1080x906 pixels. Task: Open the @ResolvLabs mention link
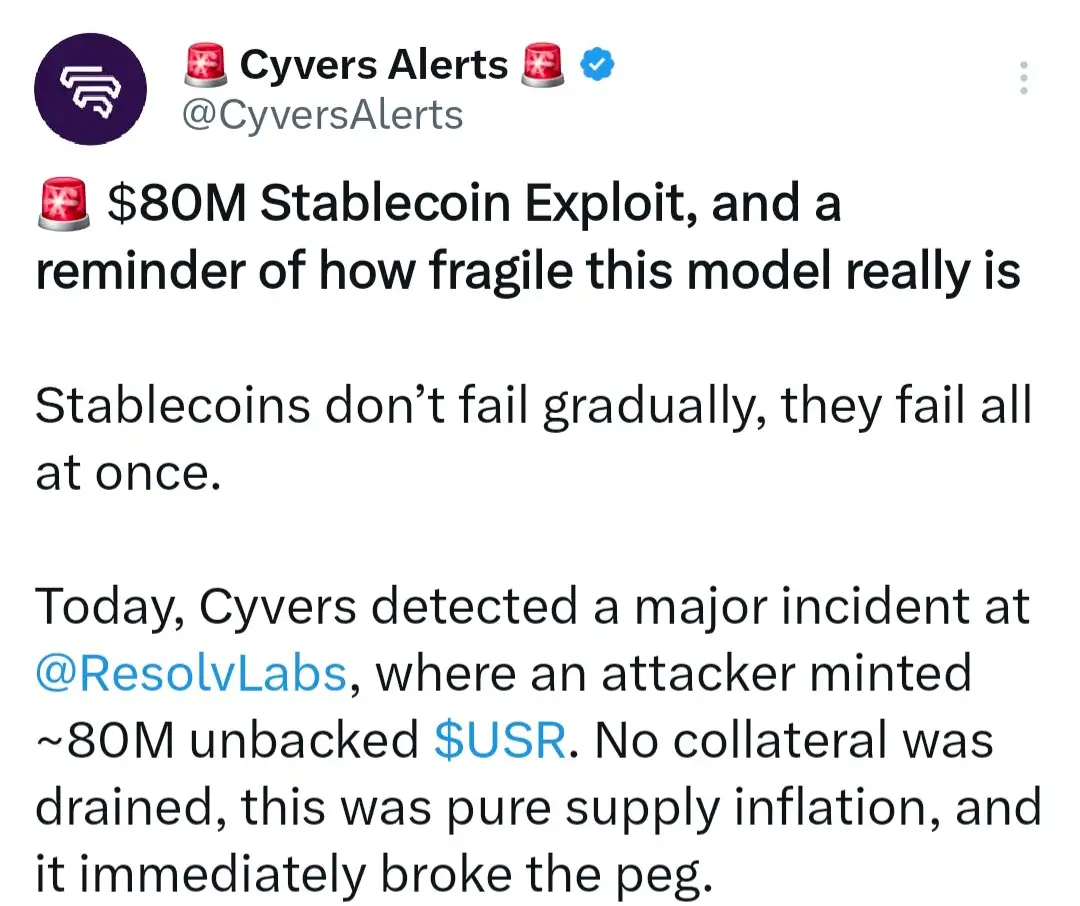pyautogui.click(x=191, y=673)
